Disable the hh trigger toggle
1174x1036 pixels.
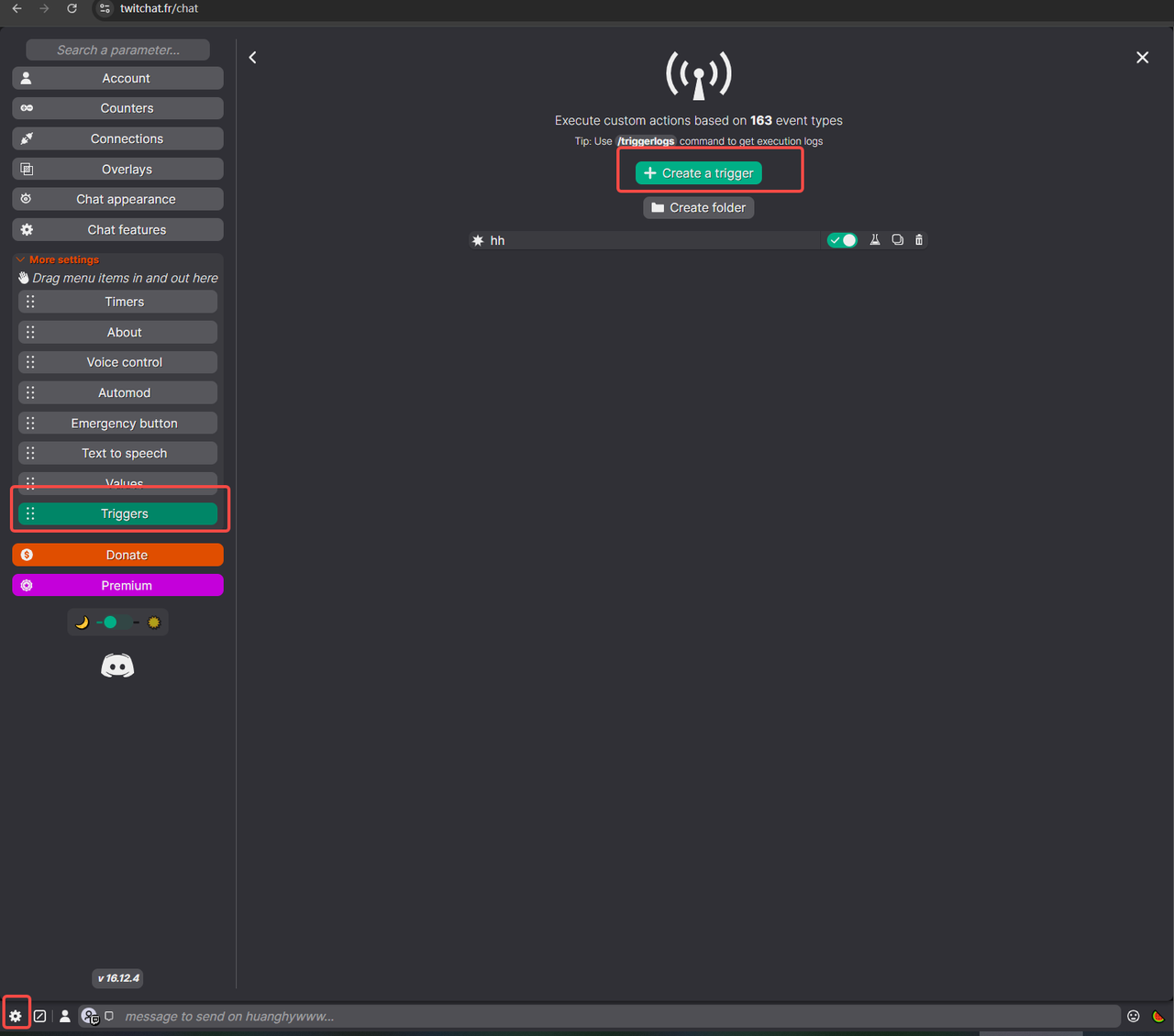pyautogui.click(x=842, y=240)
